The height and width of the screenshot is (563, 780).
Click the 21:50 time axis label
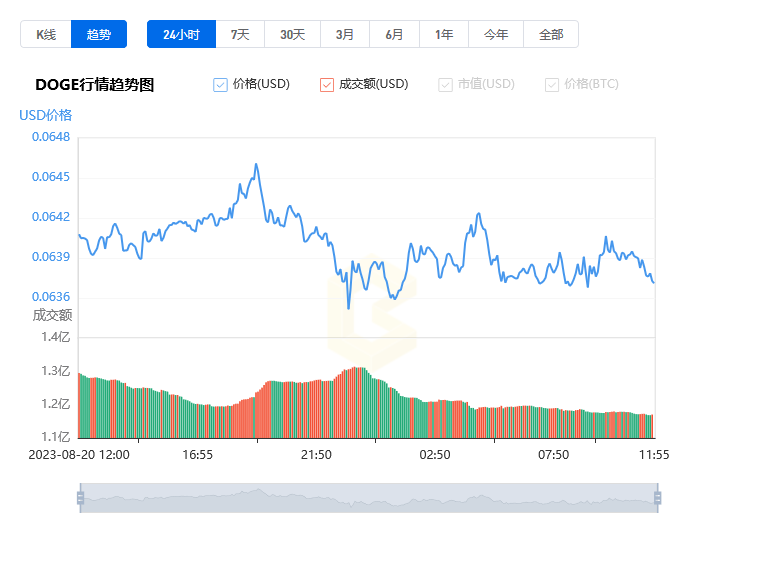point(316,455)
